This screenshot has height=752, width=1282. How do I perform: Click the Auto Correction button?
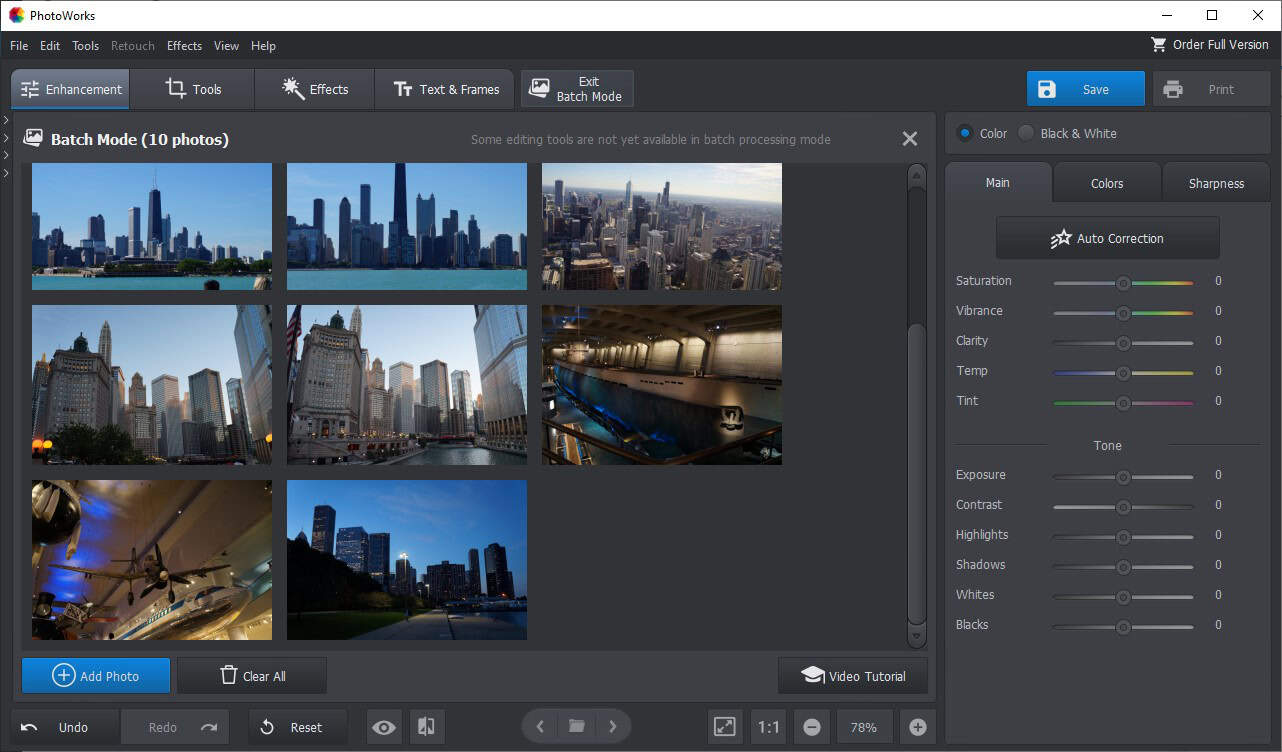click(1108, 238)
